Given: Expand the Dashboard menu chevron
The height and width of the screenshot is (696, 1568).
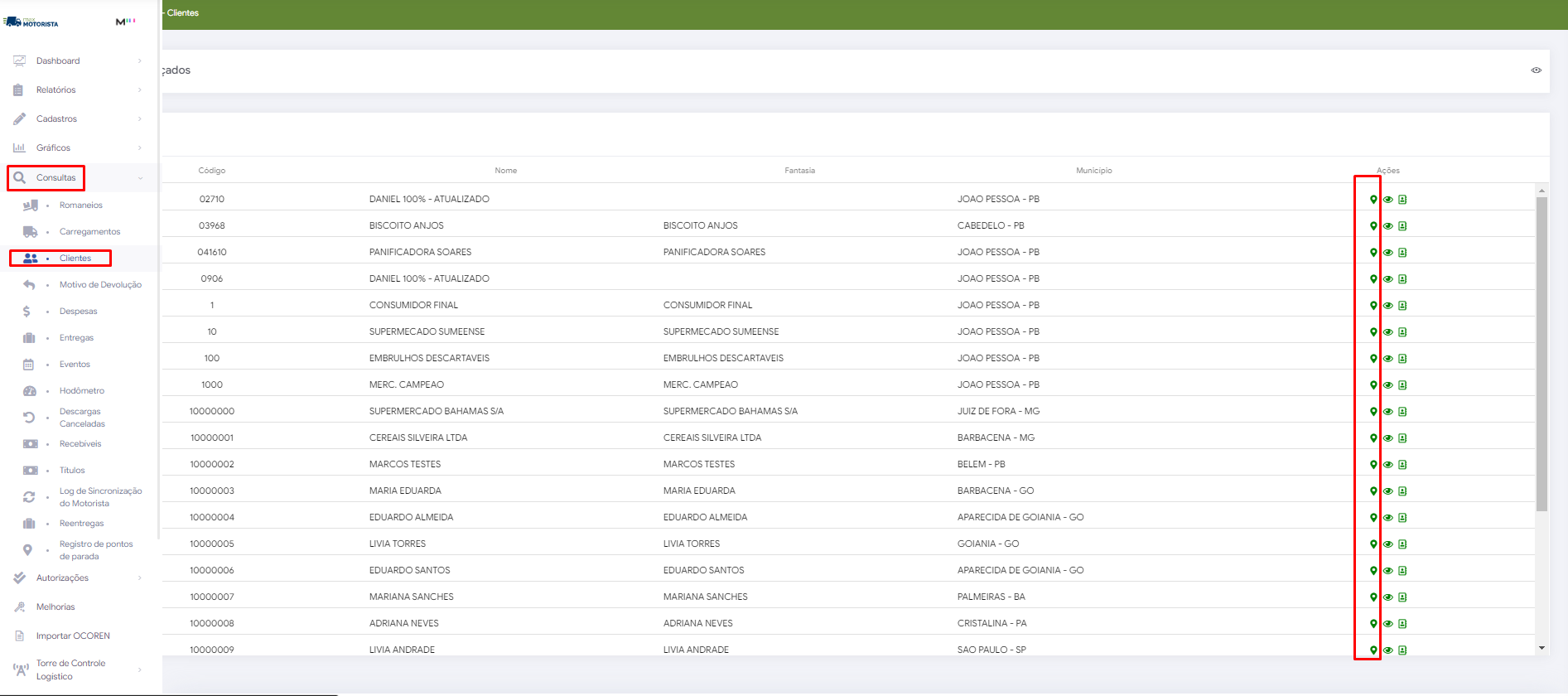Looking at the screenshot, I should (x=139, y=60).
